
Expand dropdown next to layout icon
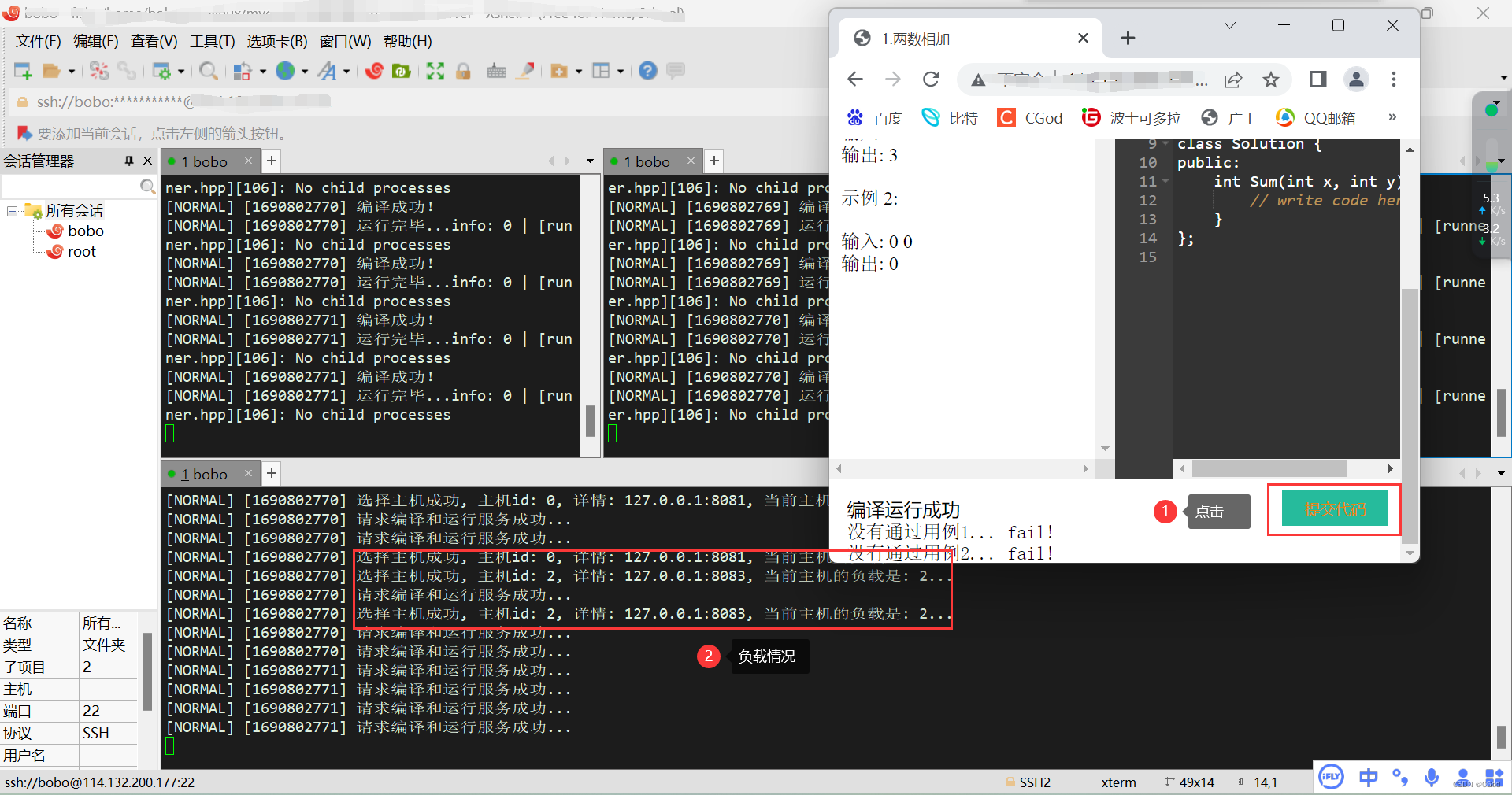[621, 71]
